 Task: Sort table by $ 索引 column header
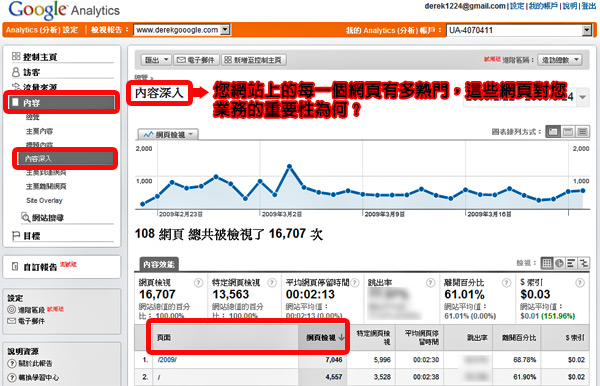564,337
